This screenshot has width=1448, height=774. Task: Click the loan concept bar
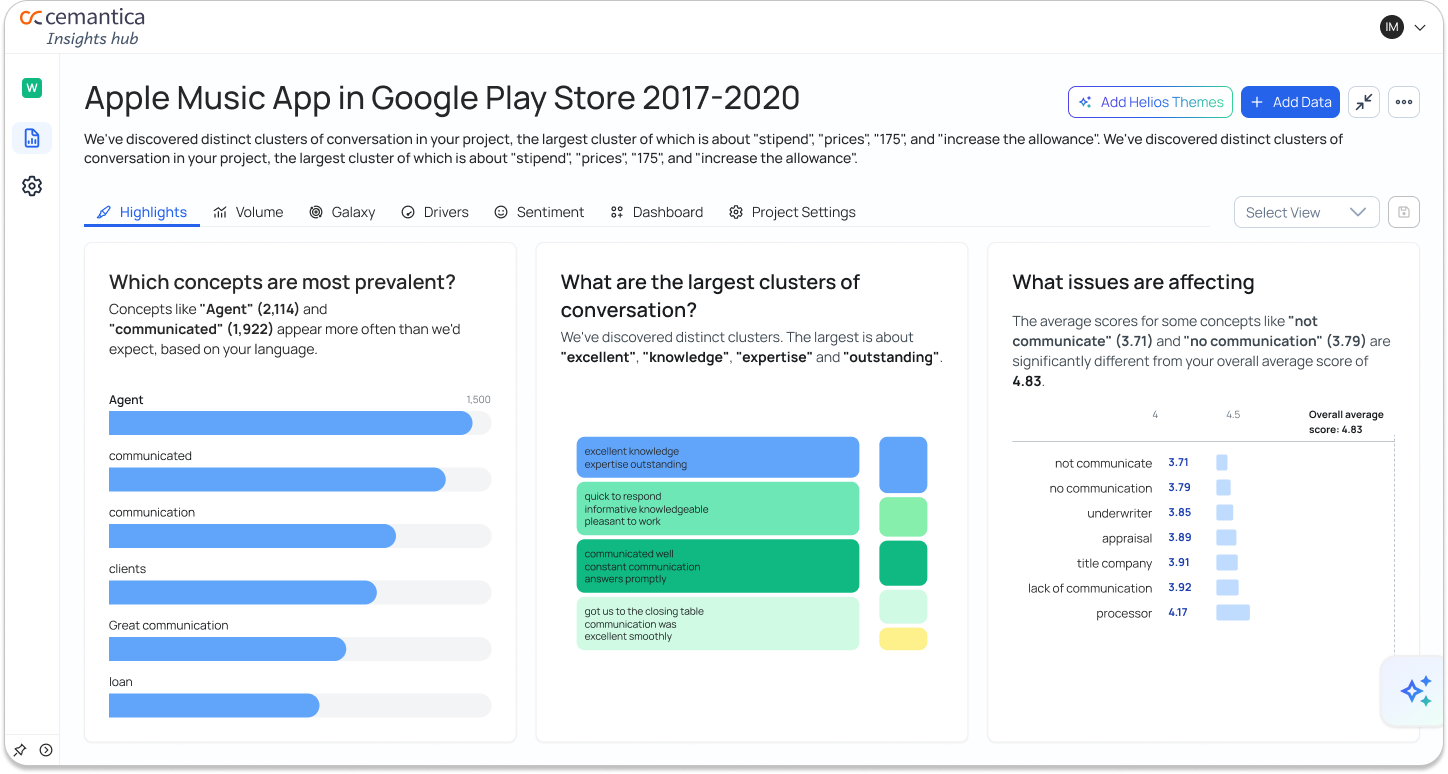pyautogui.click(x=300, y=706)
